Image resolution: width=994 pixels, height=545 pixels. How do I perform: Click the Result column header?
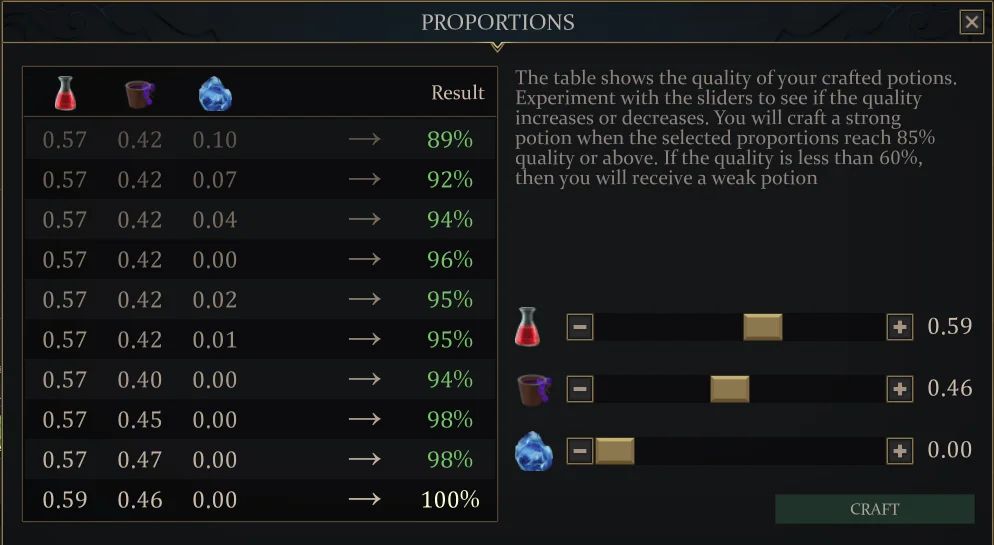coord(457,93)
